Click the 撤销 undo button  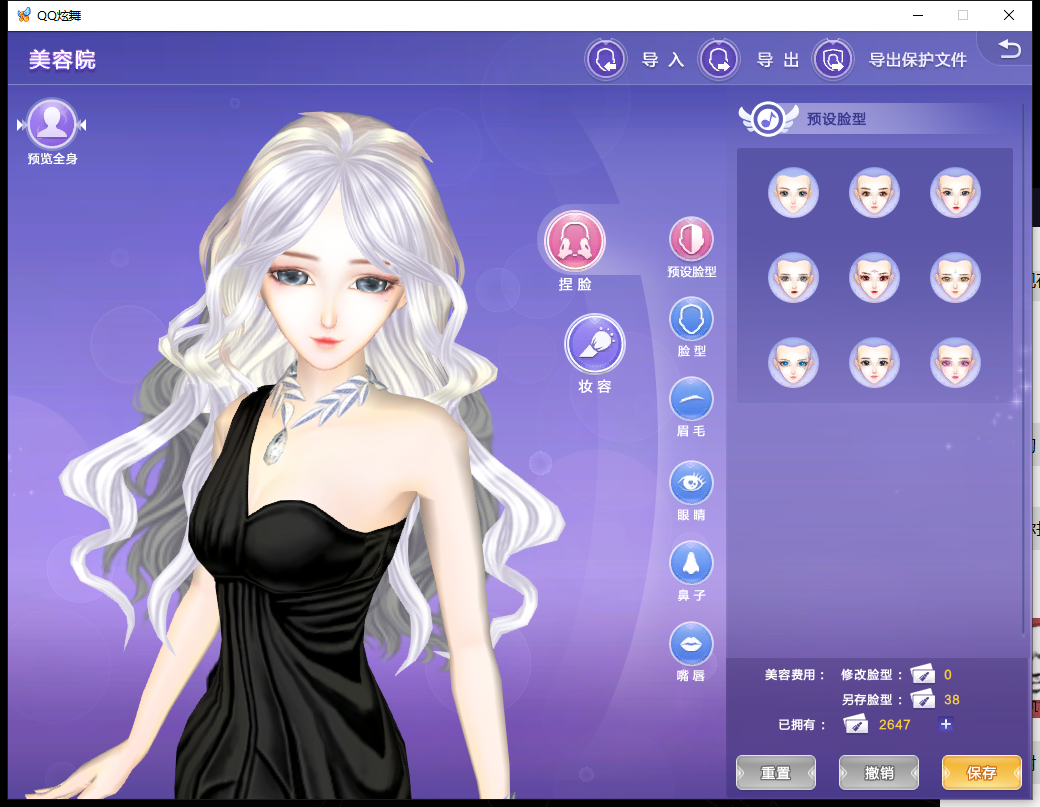879,773
